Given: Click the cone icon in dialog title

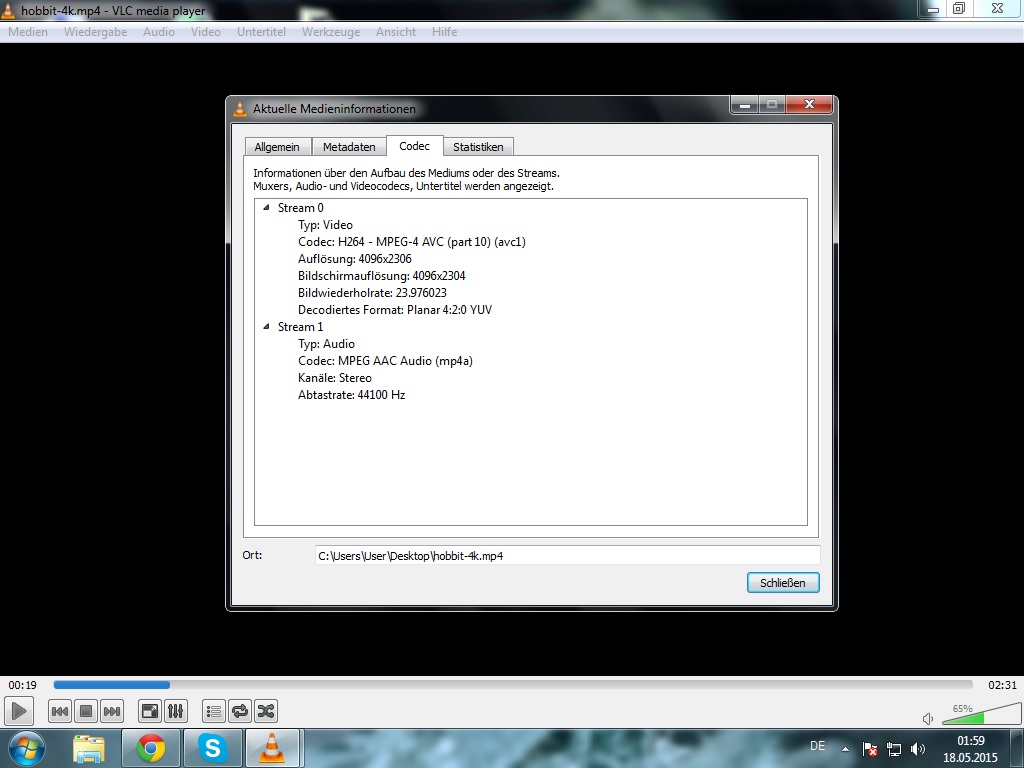Looking at the screenshot, I should point(240,109).
